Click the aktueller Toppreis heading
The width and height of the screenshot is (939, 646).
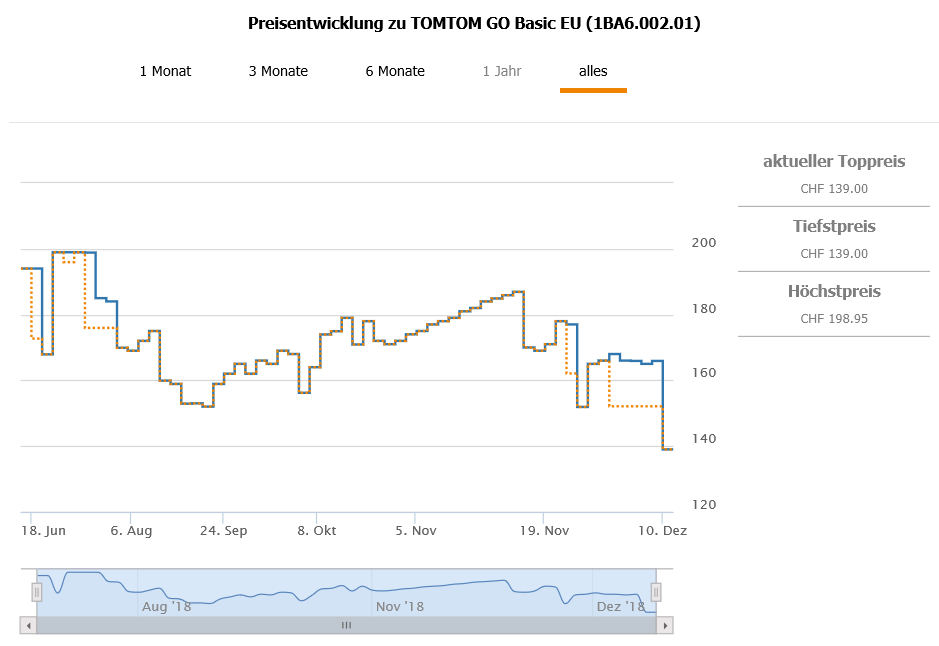[834, 161]
